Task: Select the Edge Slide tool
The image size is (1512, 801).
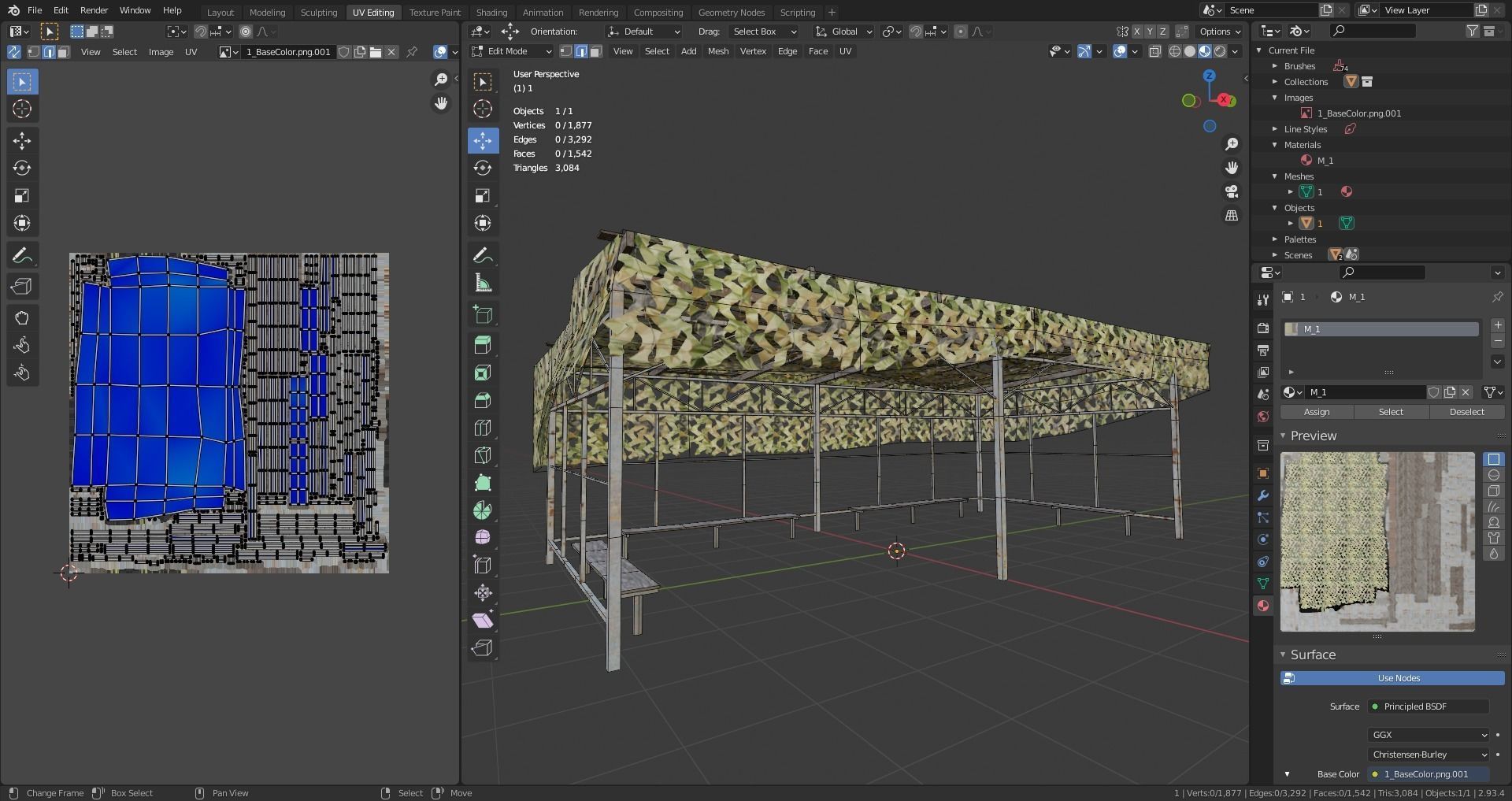Action: coord(483,566)
